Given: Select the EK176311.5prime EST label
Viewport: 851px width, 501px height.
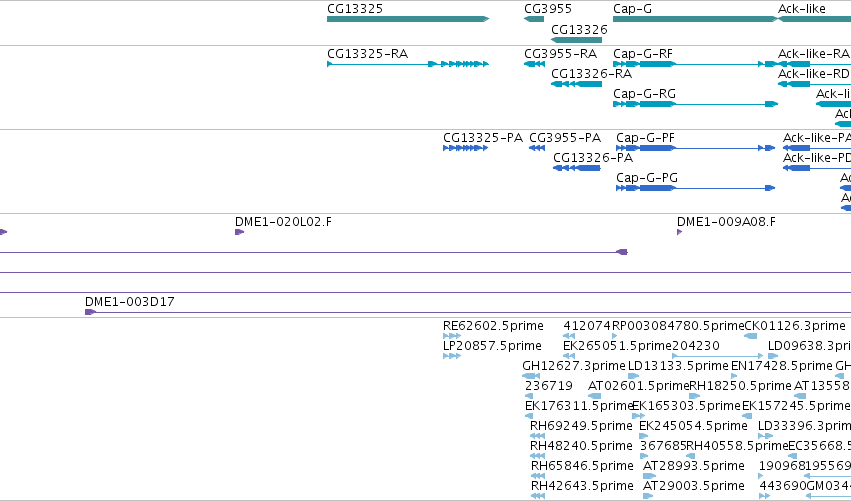Looking at the screenshot, I should point(579,406).
